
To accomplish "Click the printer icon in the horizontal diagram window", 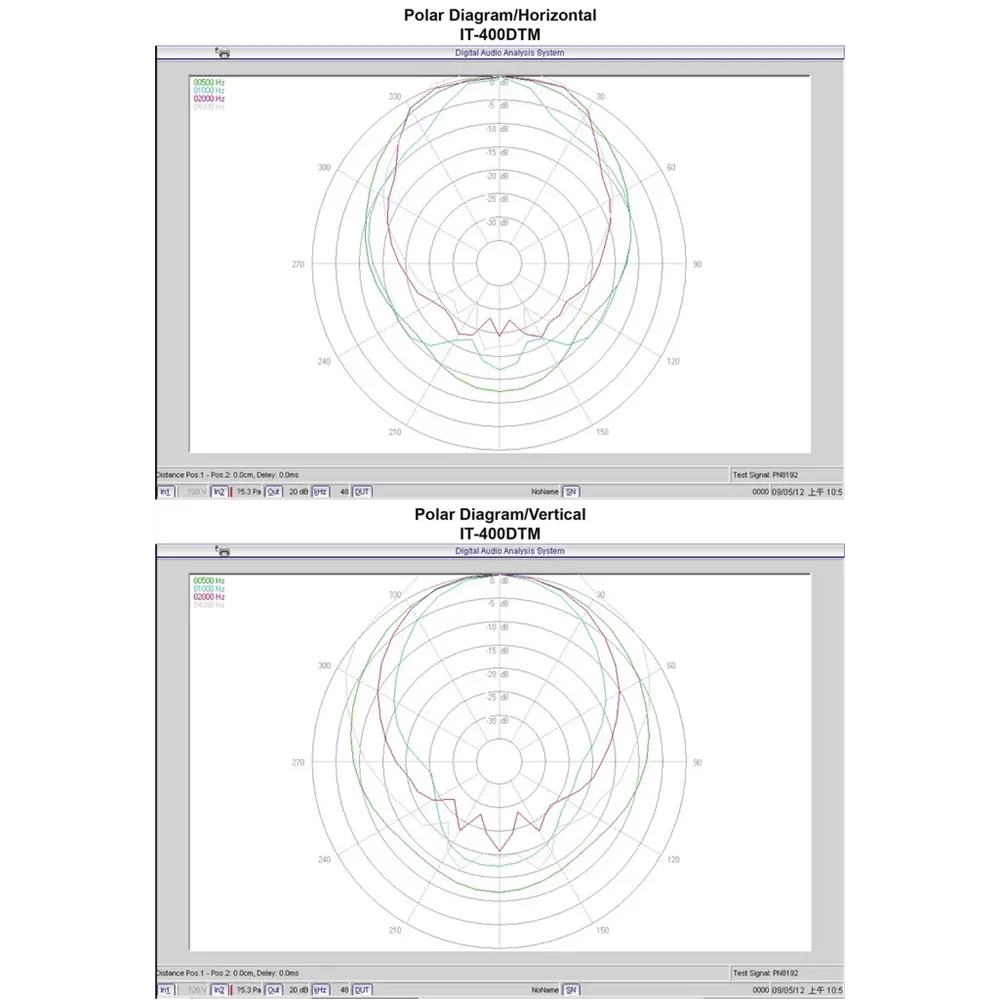I will click(x=223, y=52).
